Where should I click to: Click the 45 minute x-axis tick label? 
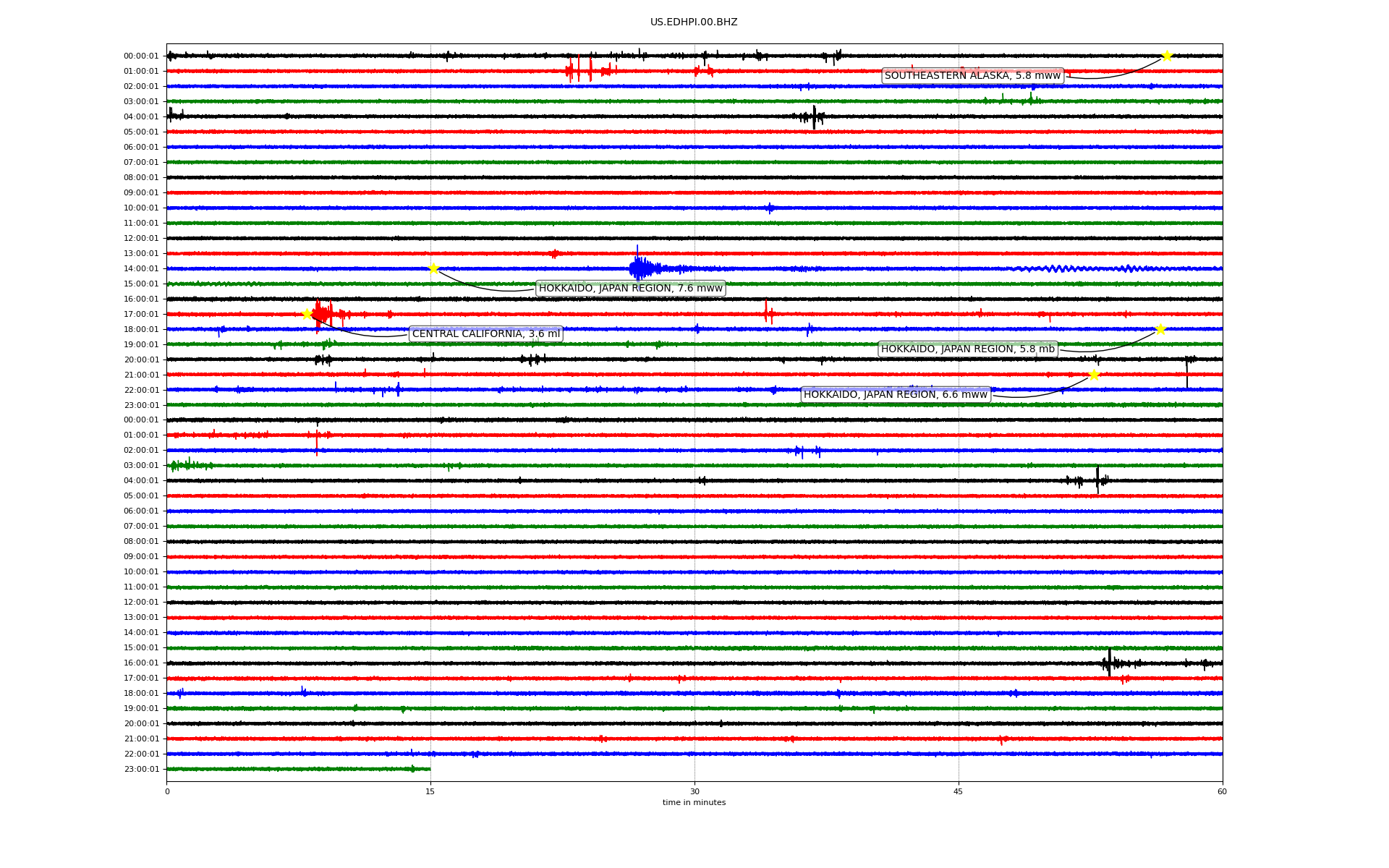pyautogui.click(x=959, y=791)
